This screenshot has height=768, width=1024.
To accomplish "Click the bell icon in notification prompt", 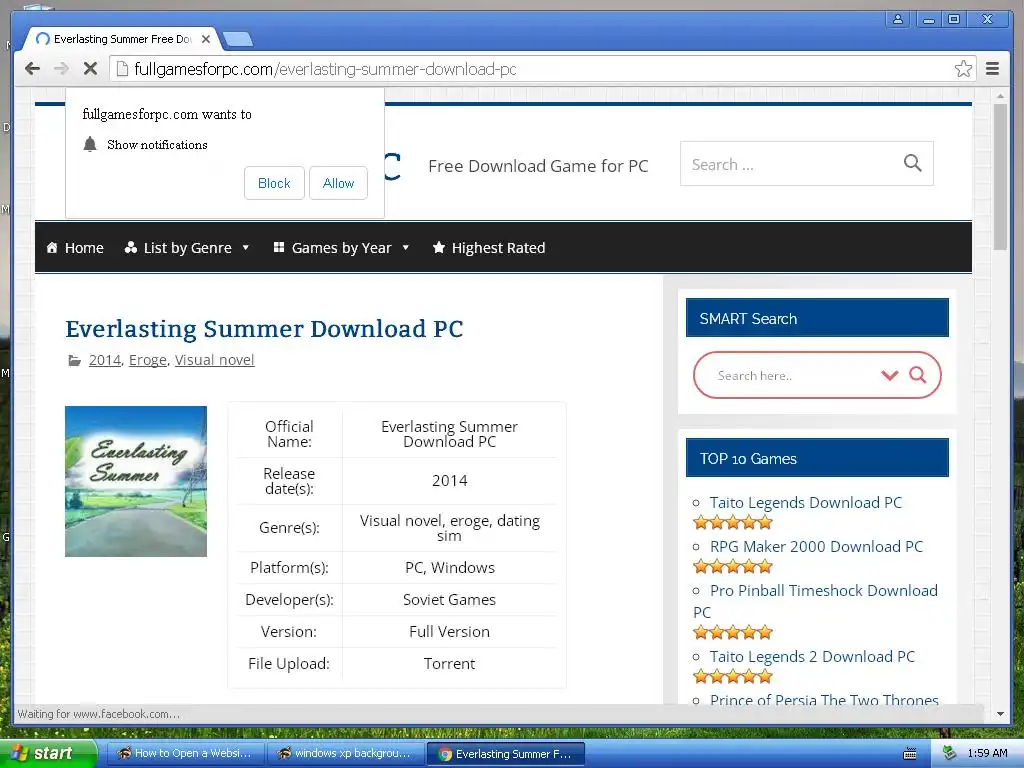I will click(x=90, y=144).
